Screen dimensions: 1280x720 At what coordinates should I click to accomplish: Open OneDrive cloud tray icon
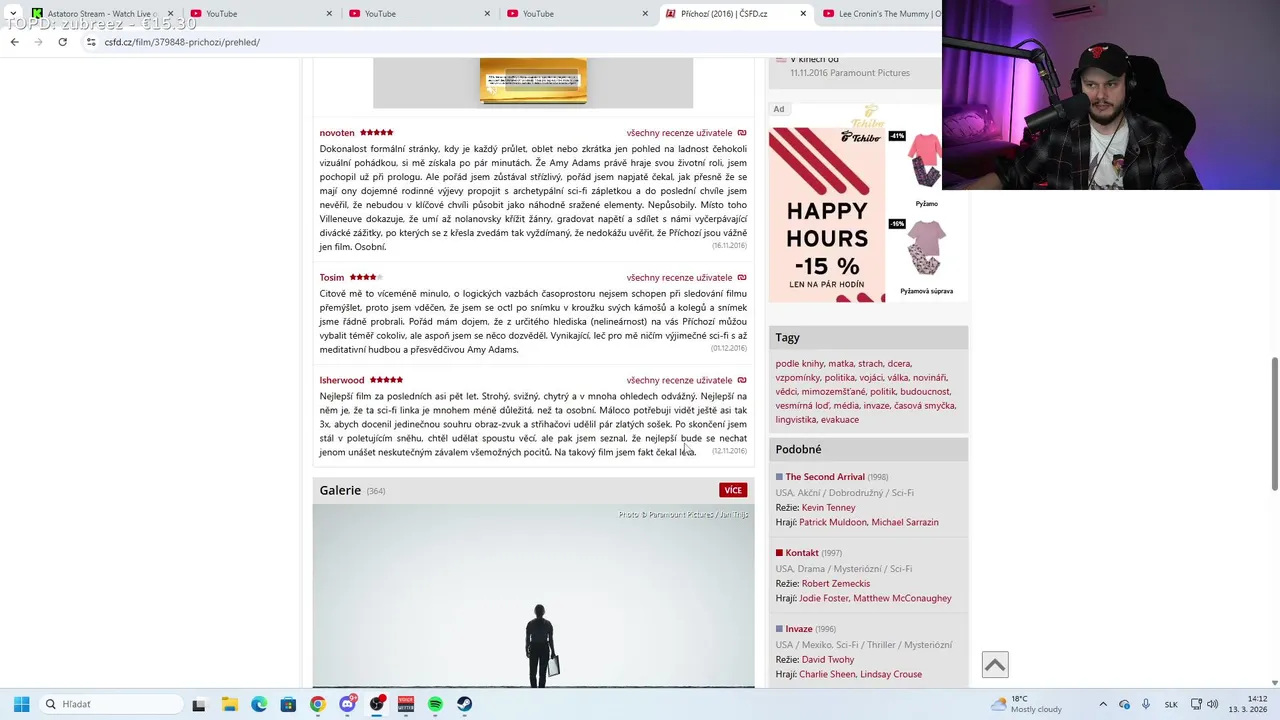coord(1124,704)
